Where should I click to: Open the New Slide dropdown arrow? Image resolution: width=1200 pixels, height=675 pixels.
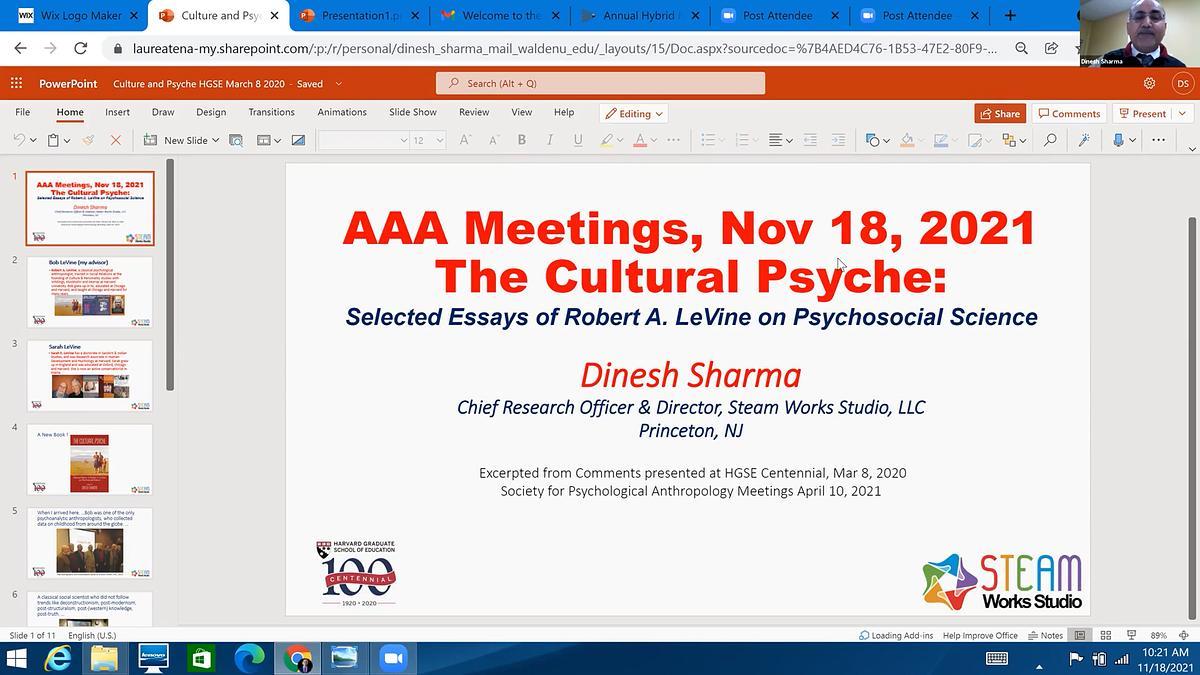(x=216, y=141)
